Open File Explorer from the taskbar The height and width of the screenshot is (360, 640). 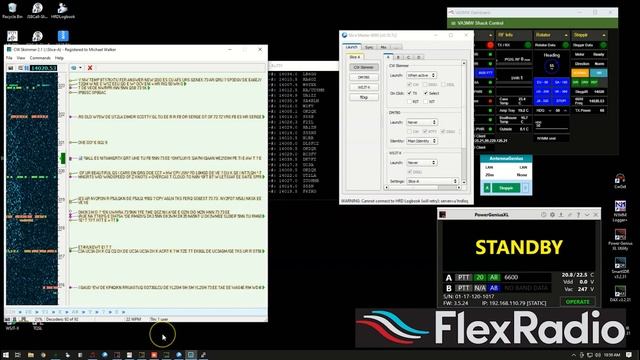coord(31,355)
